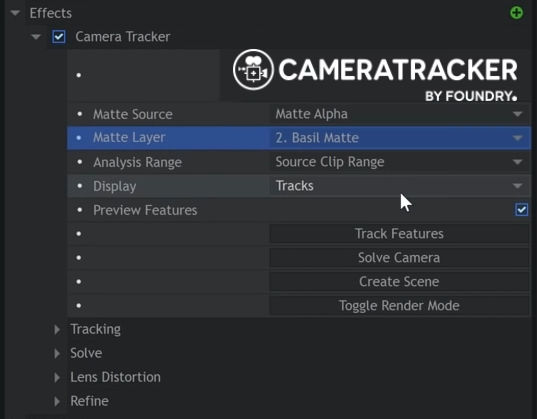Toggle keyframe dot beside Preview Features
Image resolution: width=537 pixels, height=419 pixels.
[79, 210]
